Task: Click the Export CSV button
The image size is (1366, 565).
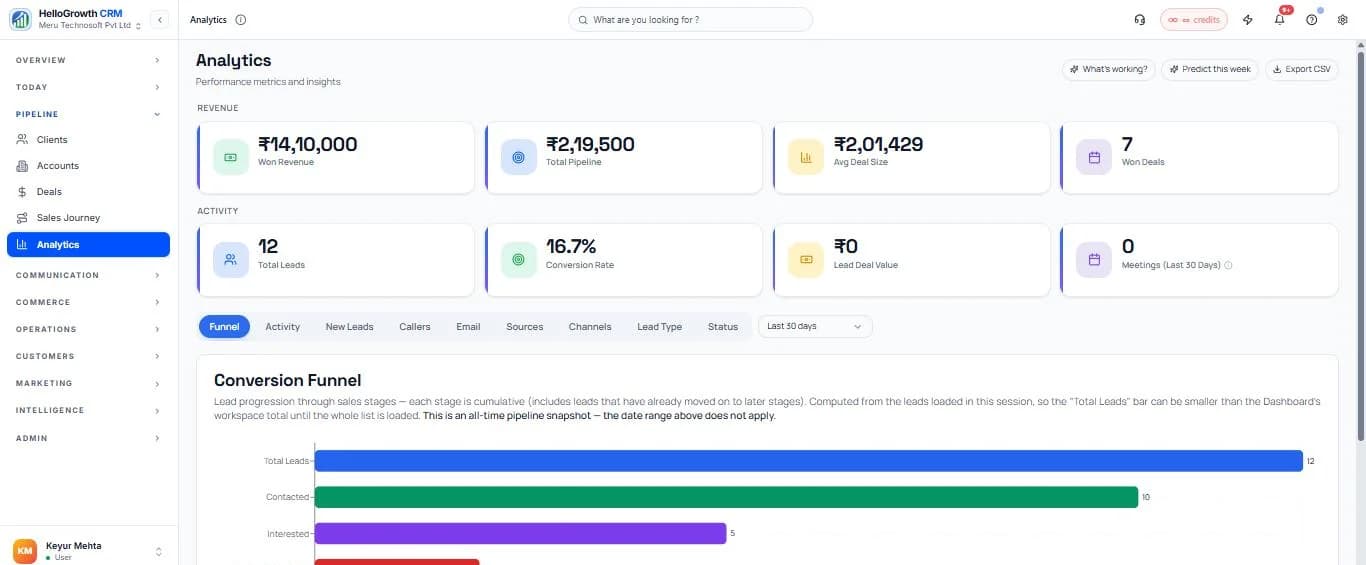Action: [1302, 70]
